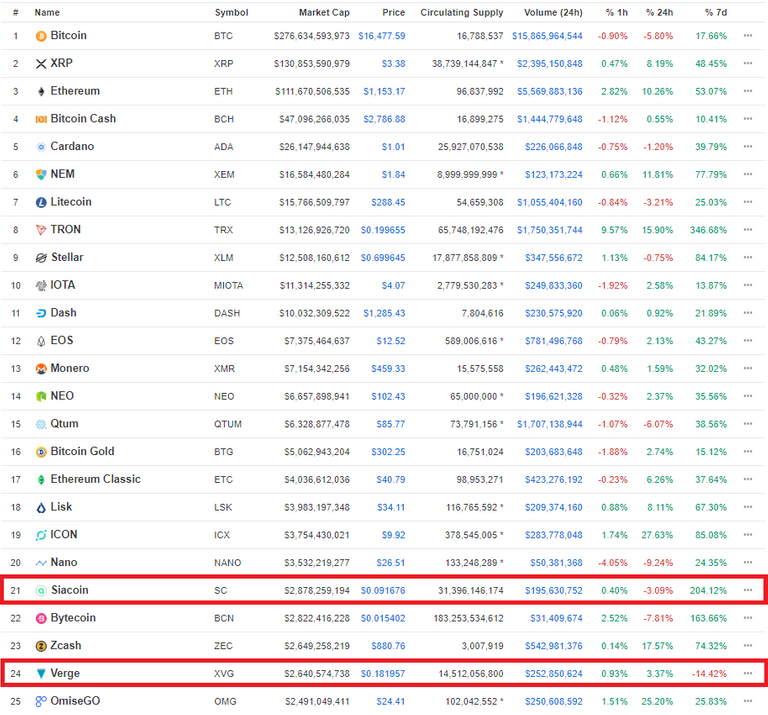Click the Ethereum diamond logo icon
The width and height of the screenshot is (768, 715).
click(x=41, y=92)
